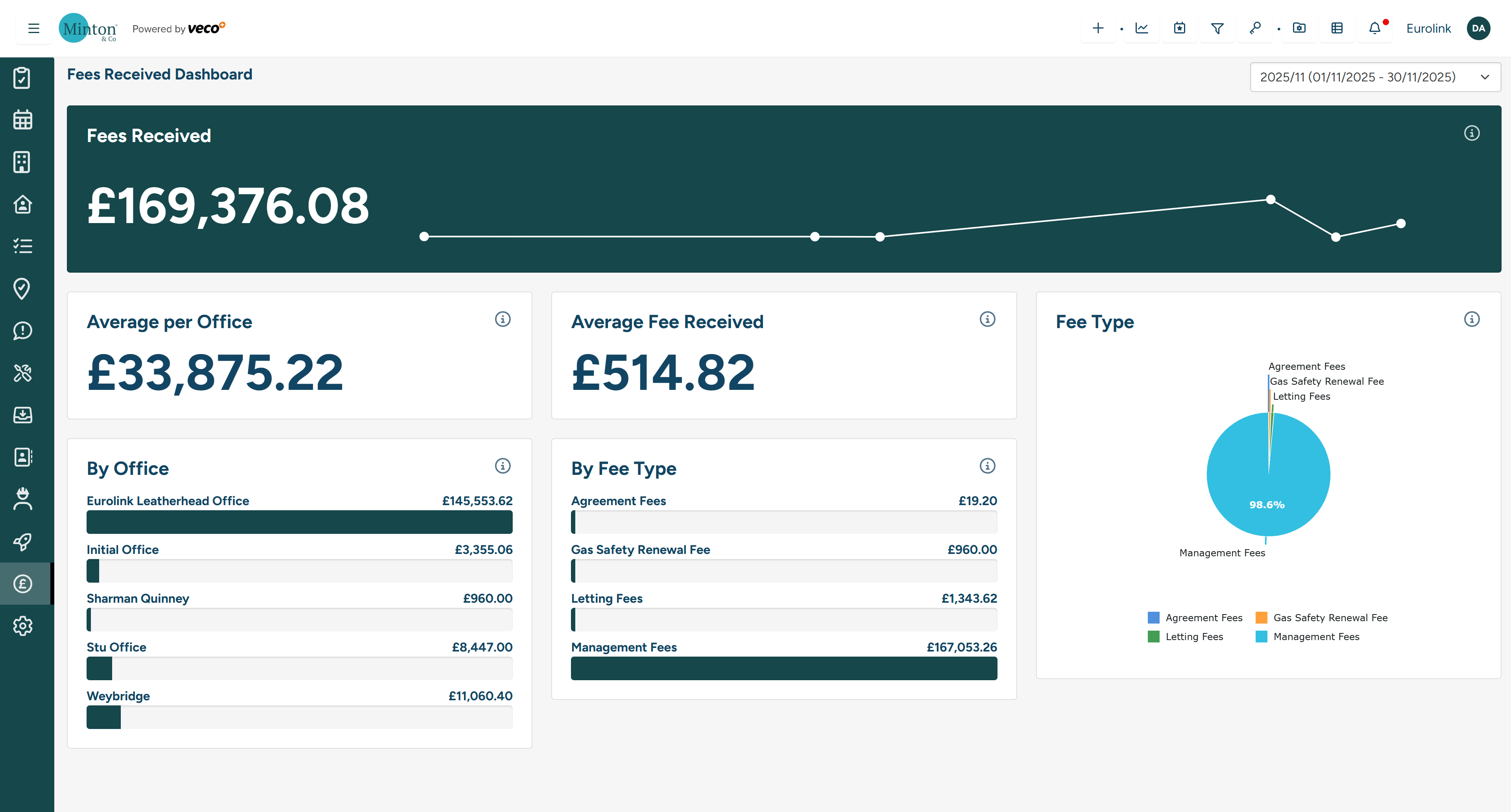Click the funnel filter icon
Viewport: 1511px width, 812px height.
click(x=1217, y=28)
